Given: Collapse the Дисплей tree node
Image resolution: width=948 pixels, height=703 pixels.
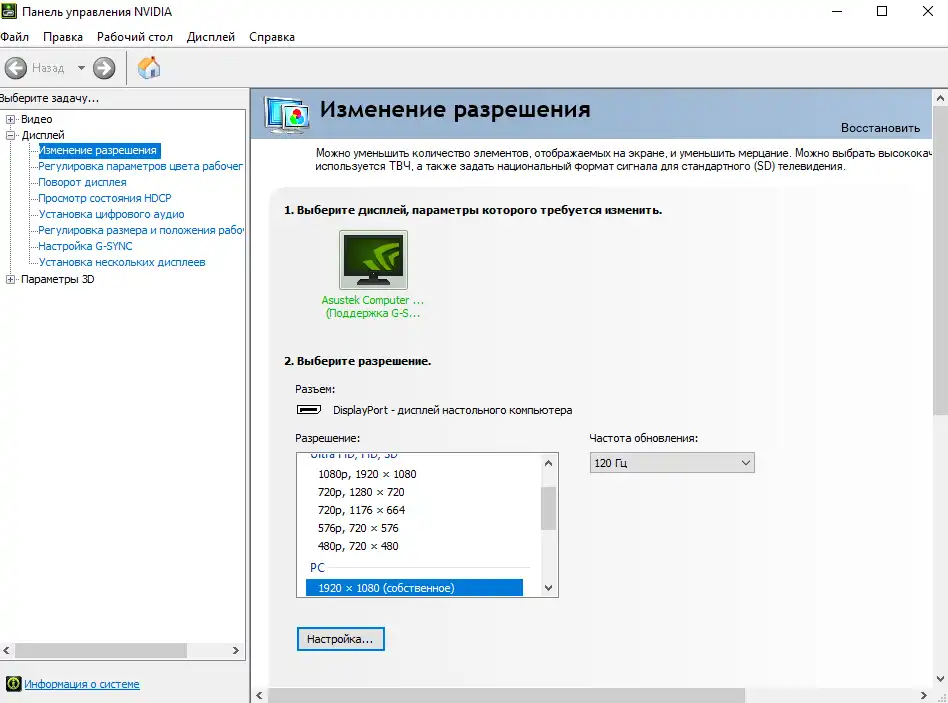Looking at the screenshot, I should (x=10, y=135).
